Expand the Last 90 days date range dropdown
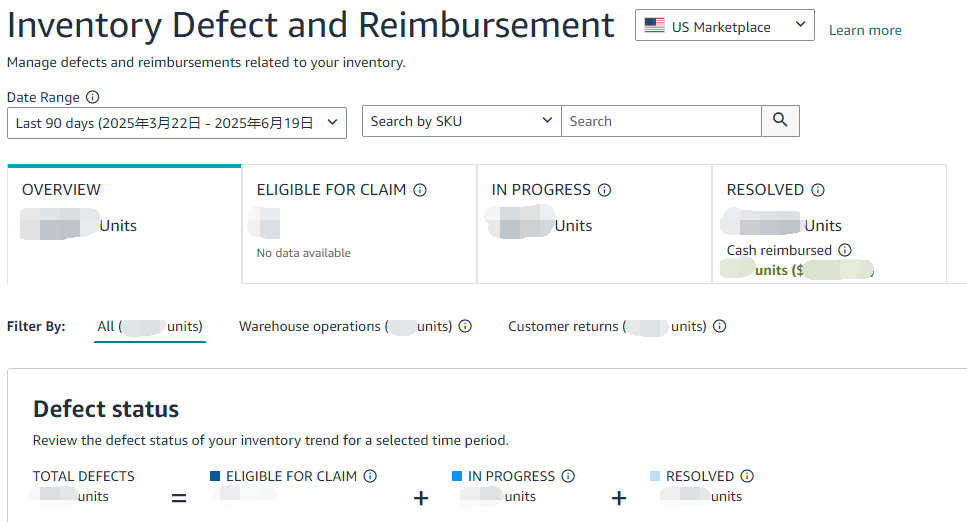 (x=176, y=123)
